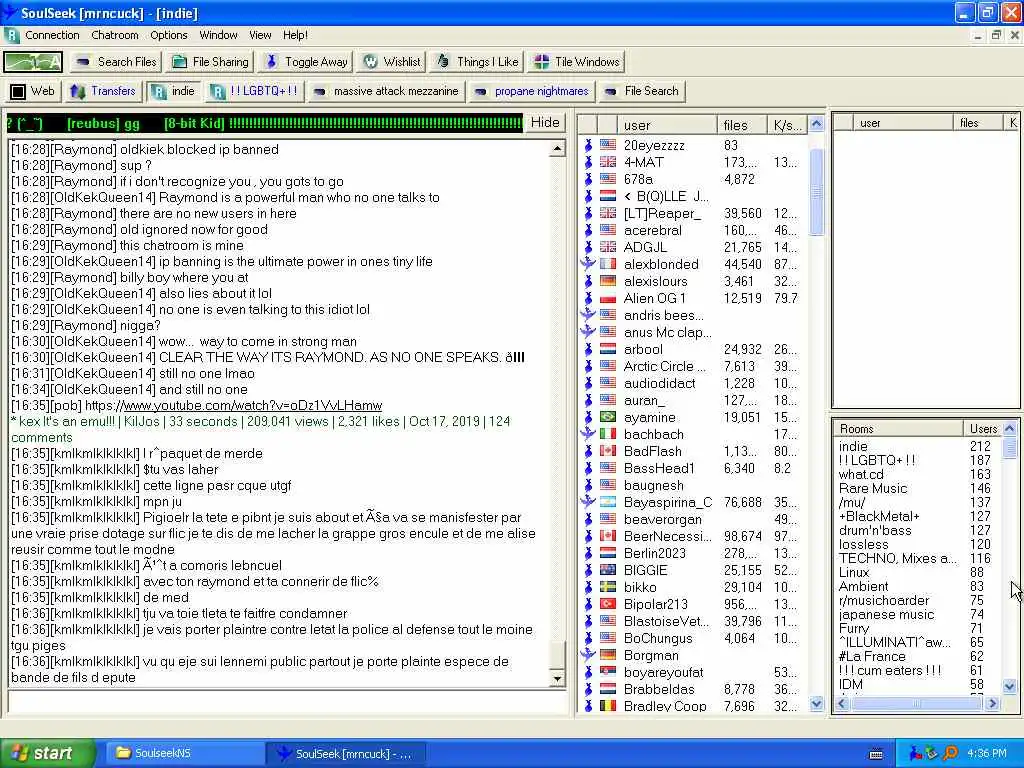The image size is (1024, 768).
Task: Click the keyboard icon in system tray
Action: 876,754
